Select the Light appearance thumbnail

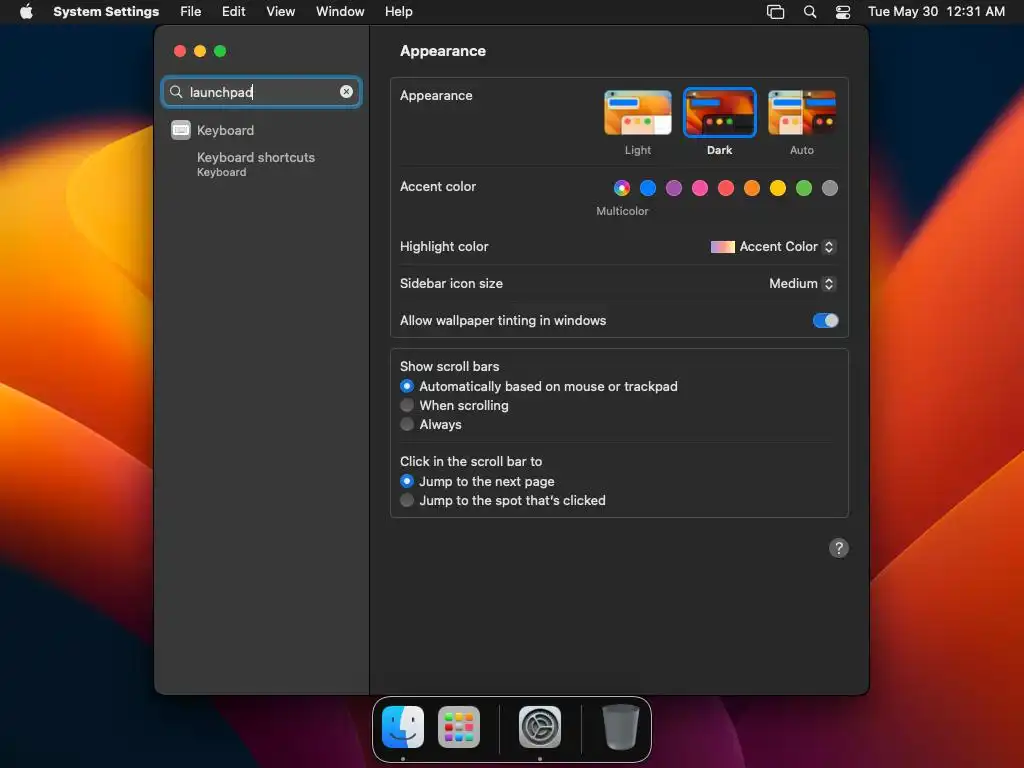637,113
